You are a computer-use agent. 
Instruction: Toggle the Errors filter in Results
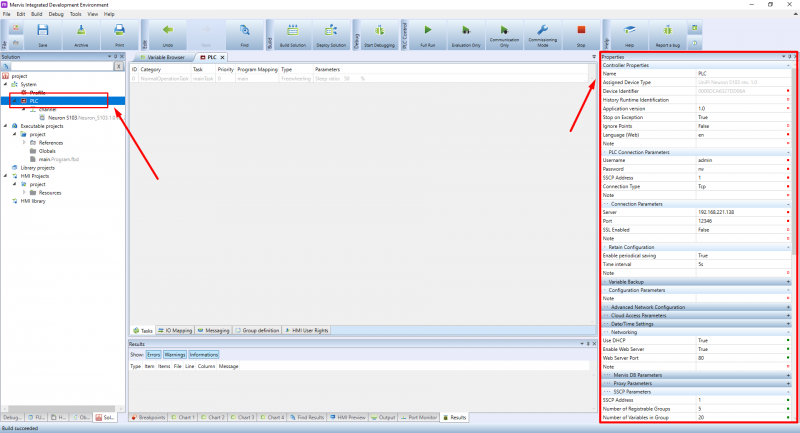154,354
